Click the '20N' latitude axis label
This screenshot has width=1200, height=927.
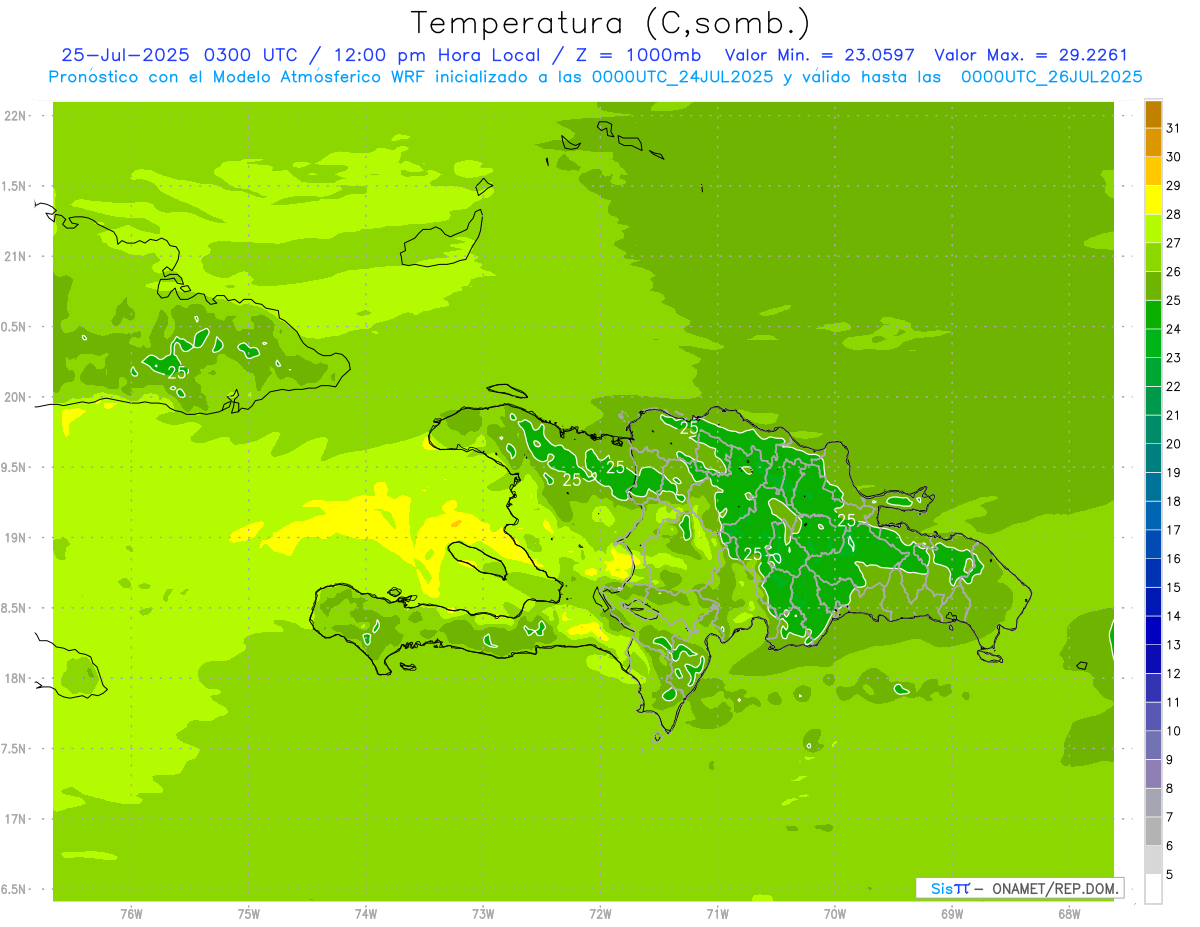pos(15,397)
